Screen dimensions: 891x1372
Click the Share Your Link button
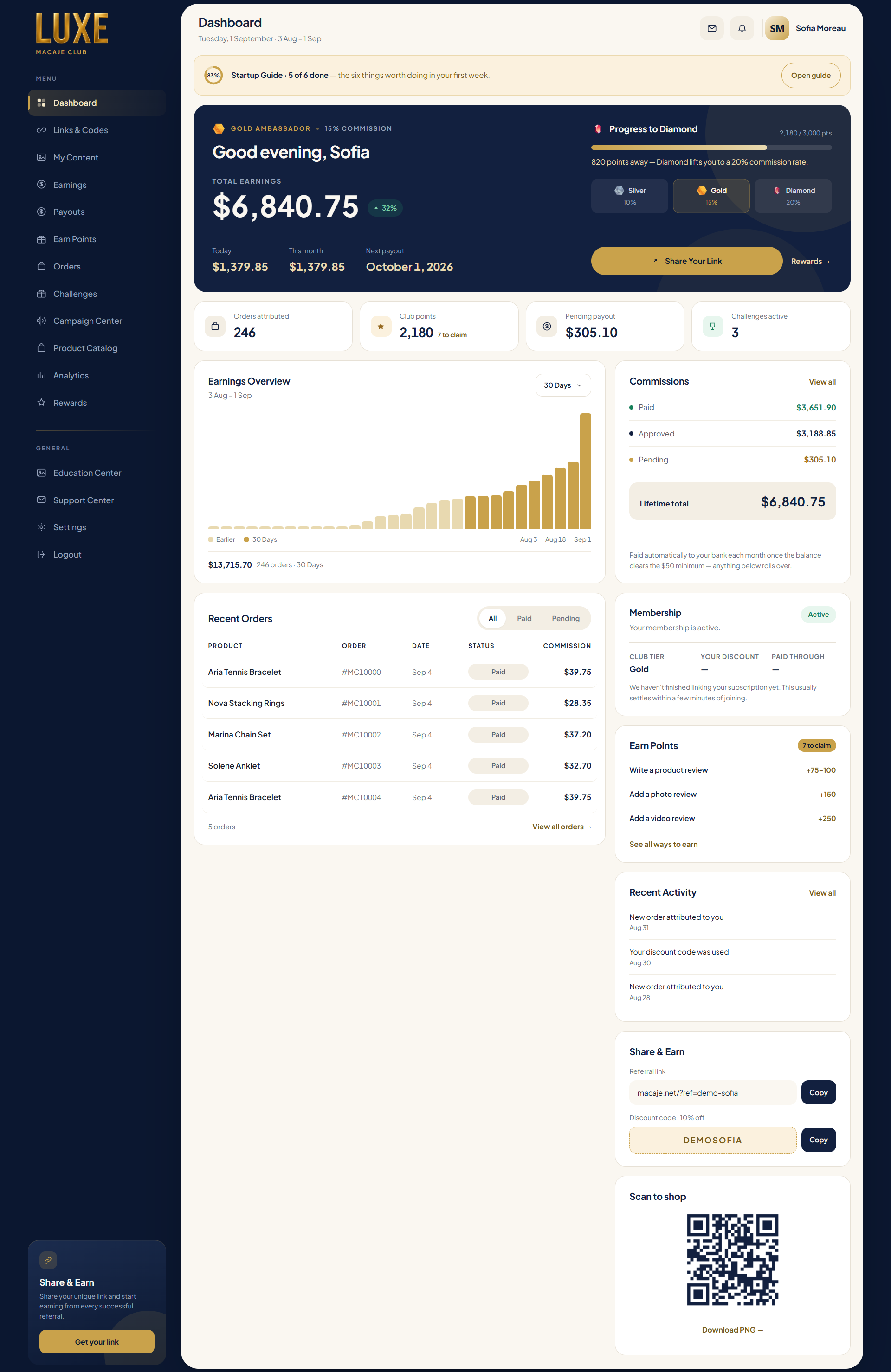(686, 261)
